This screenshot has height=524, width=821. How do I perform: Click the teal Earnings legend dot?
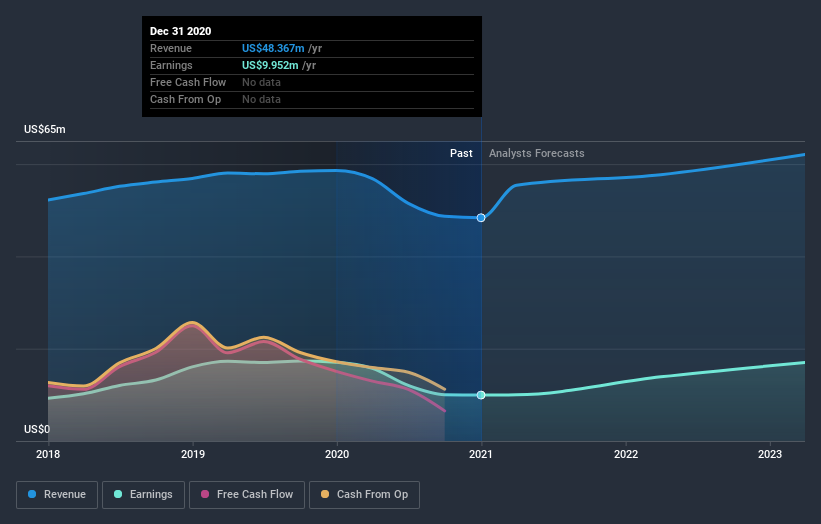[118, 494]
